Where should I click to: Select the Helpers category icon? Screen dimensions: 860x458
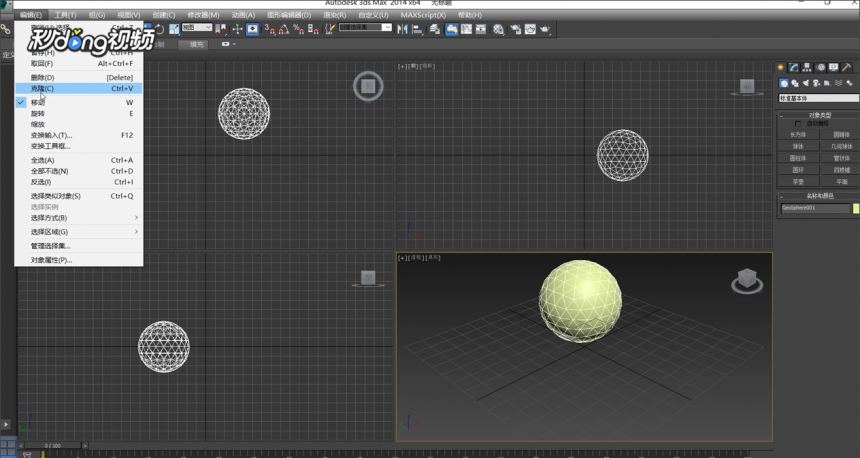click(827, 83)
